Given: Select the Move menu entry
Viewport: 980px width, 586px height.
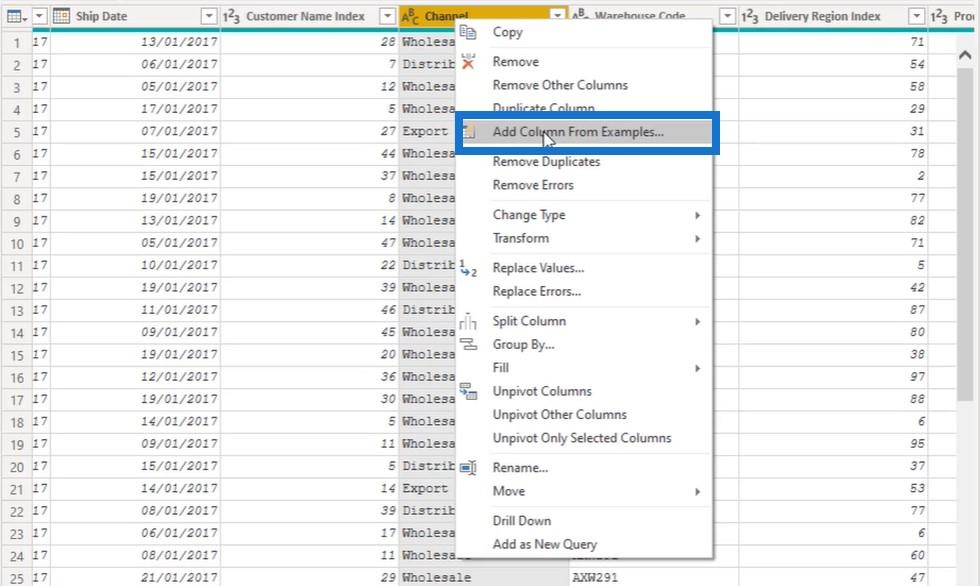Looking at the screenshot, I should pos(508,491).
